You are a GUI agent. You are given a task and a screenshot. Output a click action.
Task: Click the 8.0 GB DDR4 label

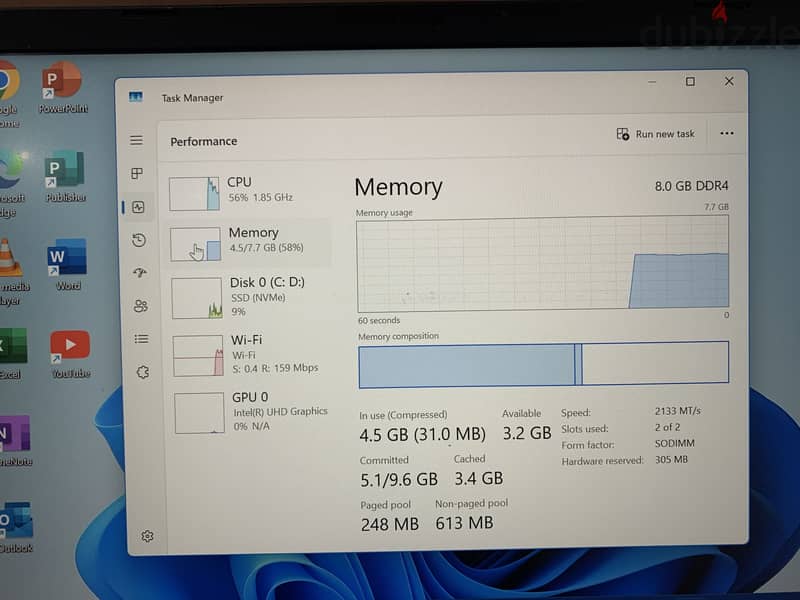(x=691, y=186)
